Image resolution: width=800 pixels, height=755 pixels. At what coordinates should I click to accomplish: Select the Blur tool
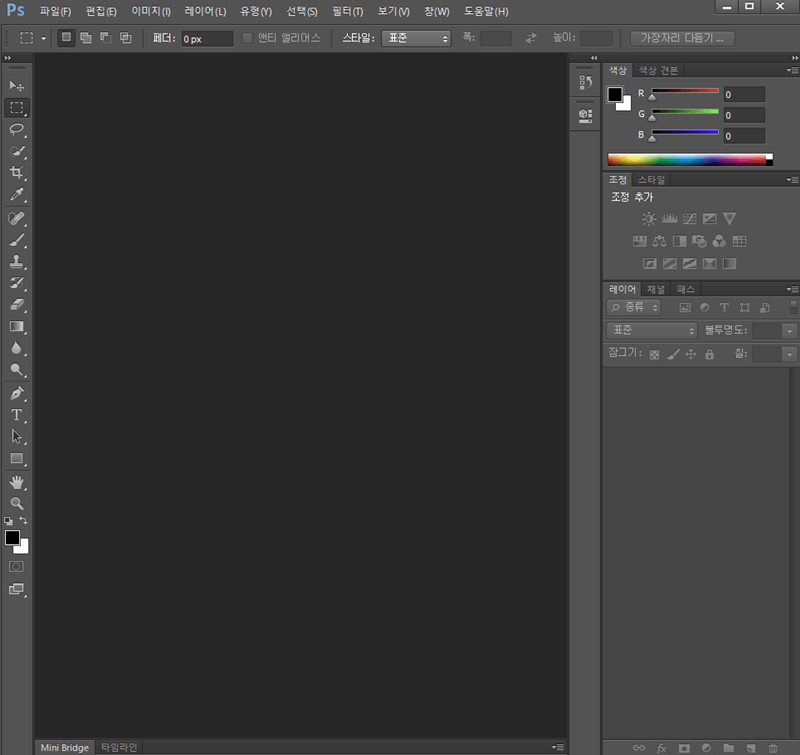16,348
